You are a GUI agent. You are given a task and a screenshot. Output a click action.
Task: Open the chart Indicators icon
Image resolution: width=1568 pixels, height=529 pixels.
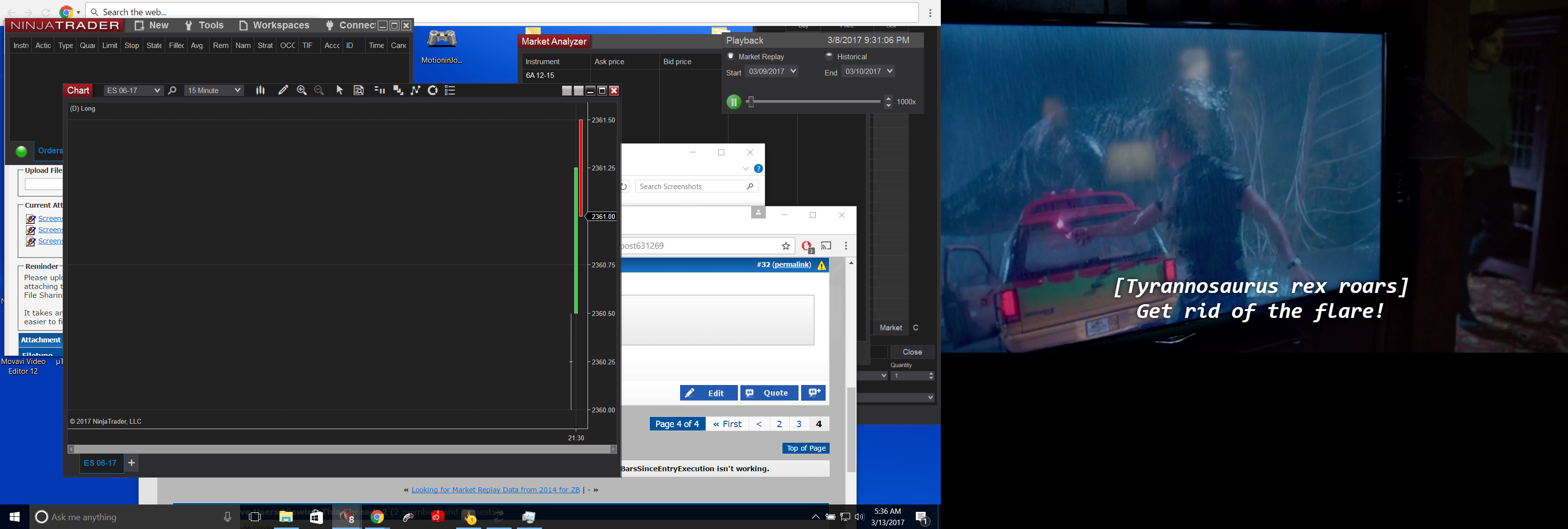click(416, 90)
